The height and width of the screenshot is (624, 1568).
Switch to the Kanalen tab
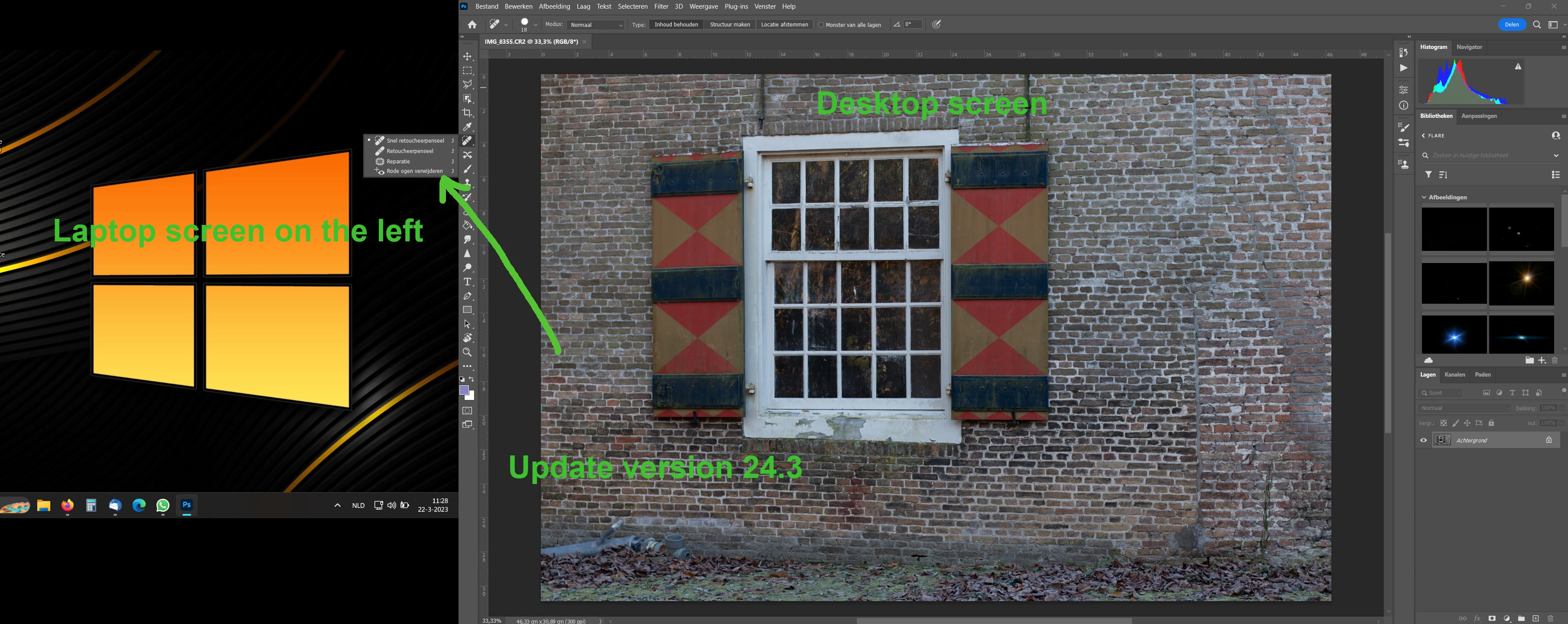click(x=1454, y=374)
